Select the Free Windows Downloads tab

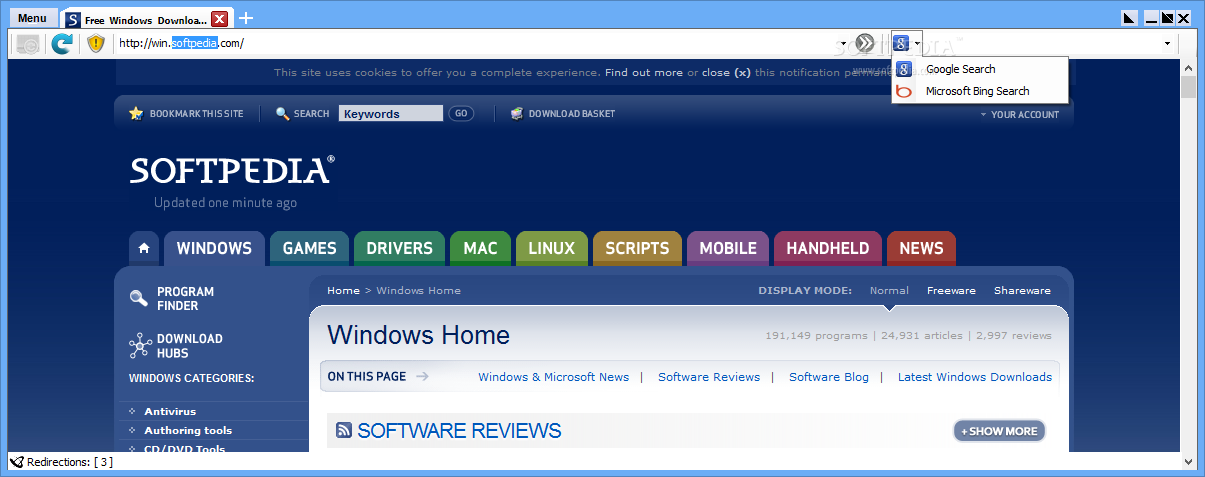click(146, 19)
